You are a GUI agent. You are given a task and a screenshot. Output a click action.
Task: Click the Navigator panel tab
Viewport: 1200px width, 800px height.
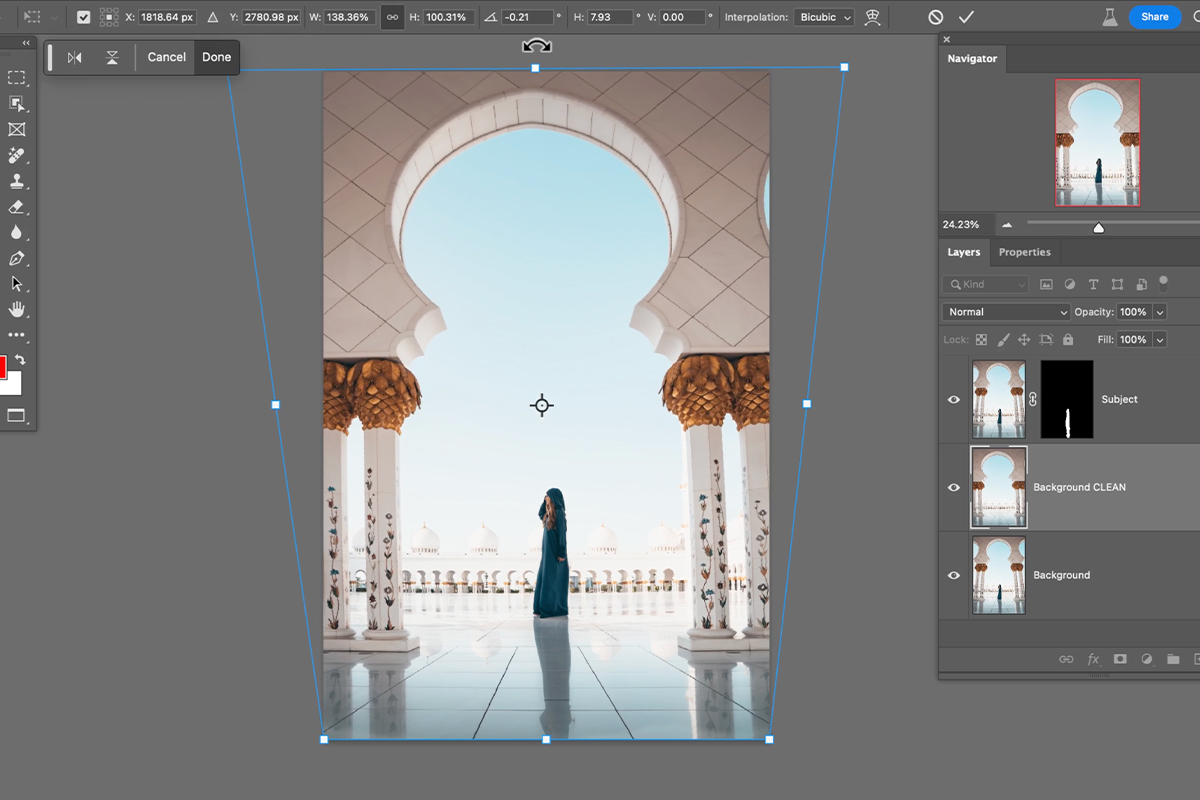(x=972, y=59)
